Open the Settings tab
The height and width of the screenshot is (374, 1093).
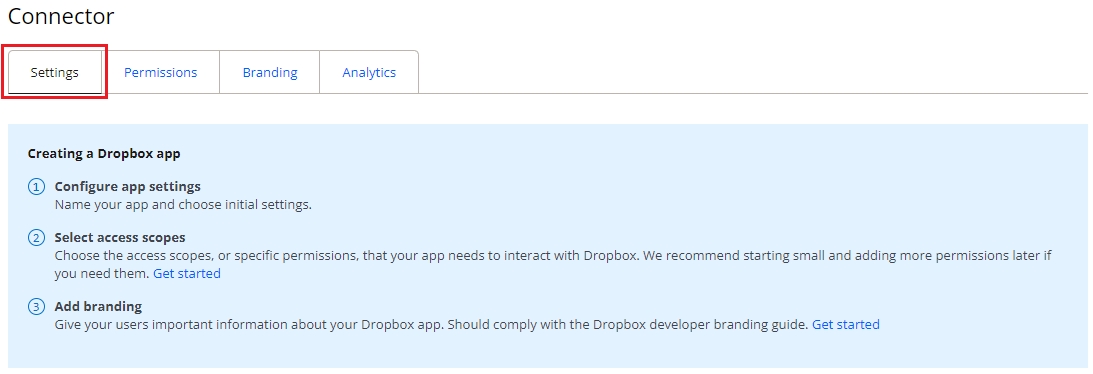[x=54, y=72]
